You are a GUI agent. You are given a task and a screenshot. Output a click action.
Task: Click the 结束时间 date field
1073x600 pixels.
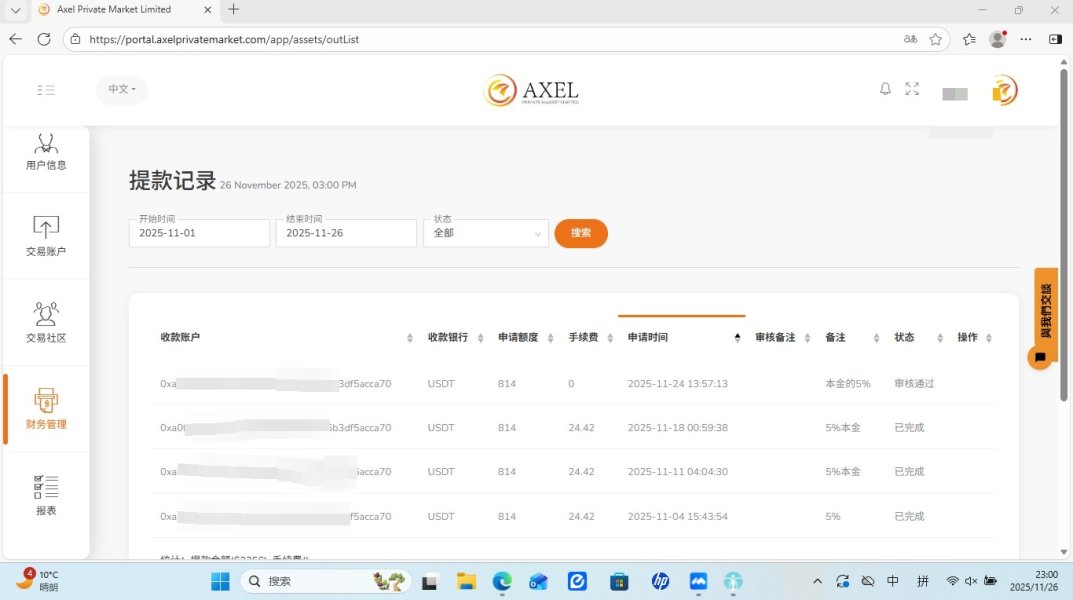346,233
